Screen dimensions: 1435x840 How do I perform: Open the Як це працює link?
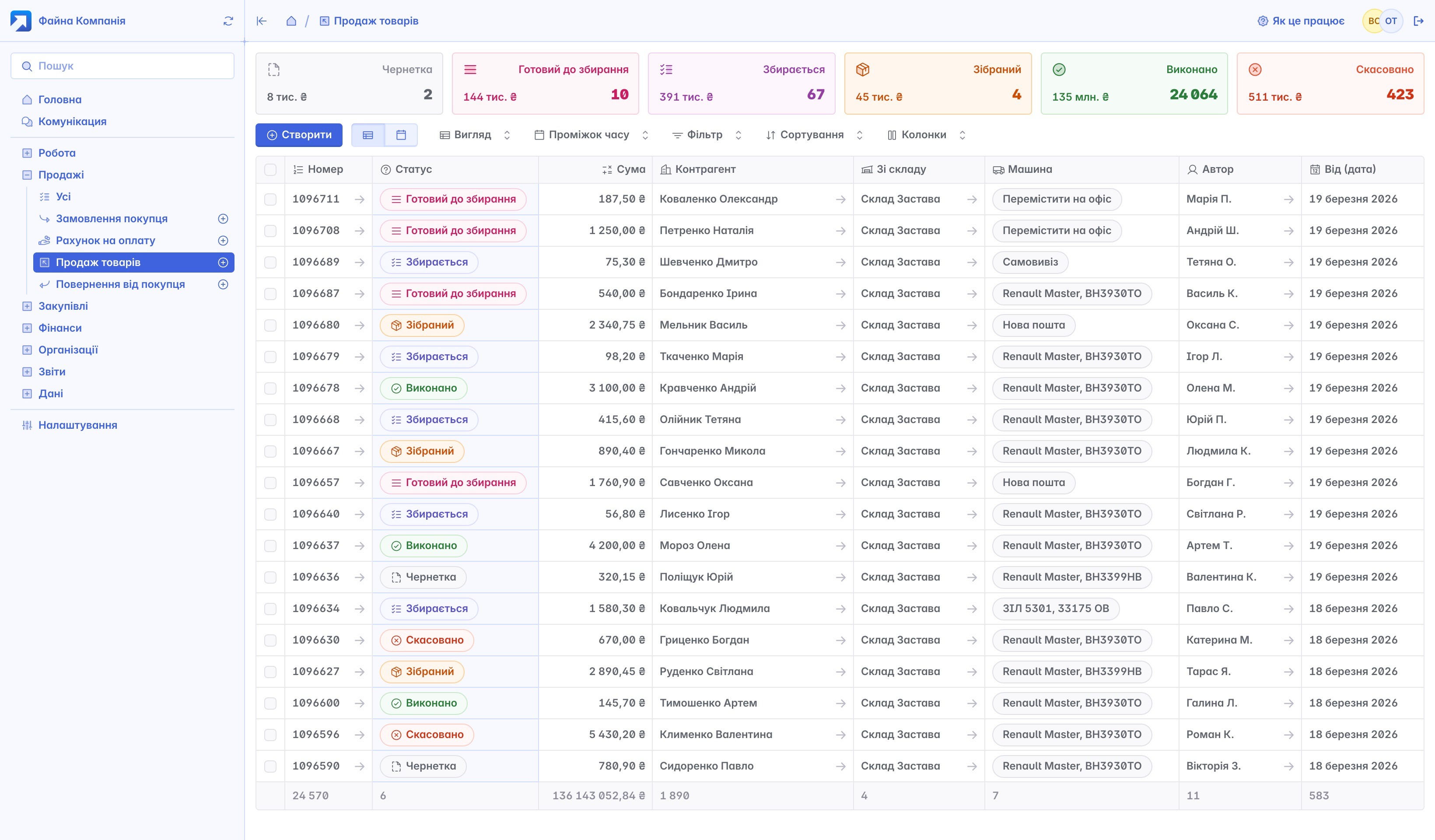(x=1301, y=21)
